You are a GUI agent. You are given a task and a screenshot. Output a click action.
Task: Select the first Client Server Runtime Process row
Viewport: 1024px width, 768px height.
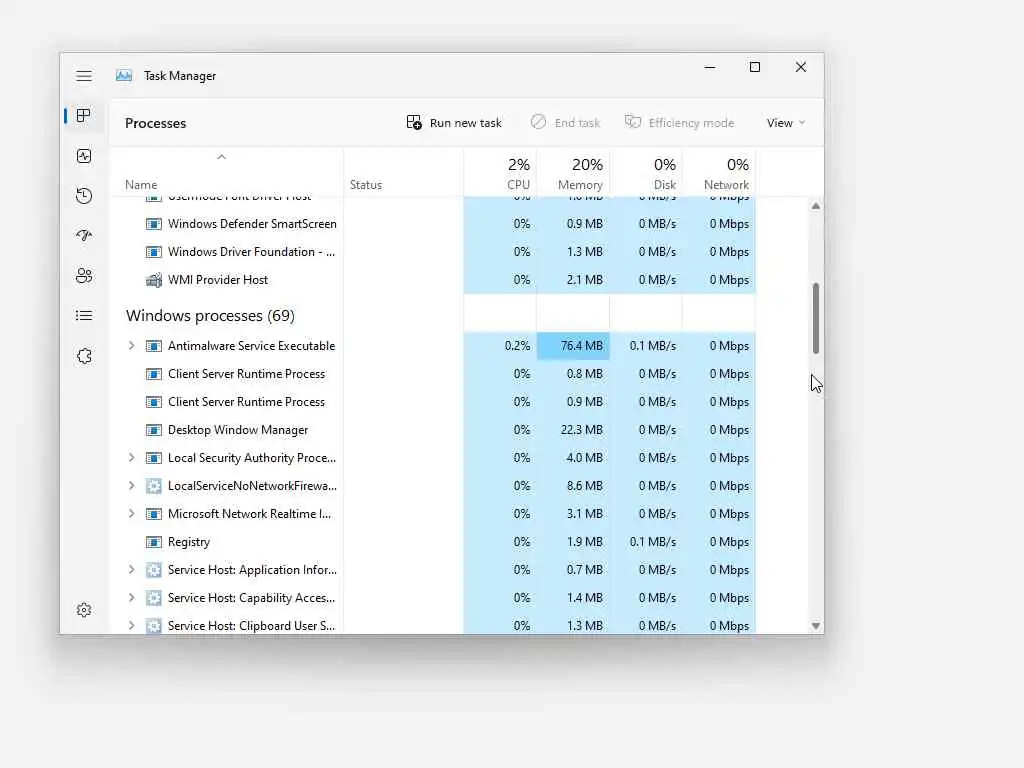point(432,374)
